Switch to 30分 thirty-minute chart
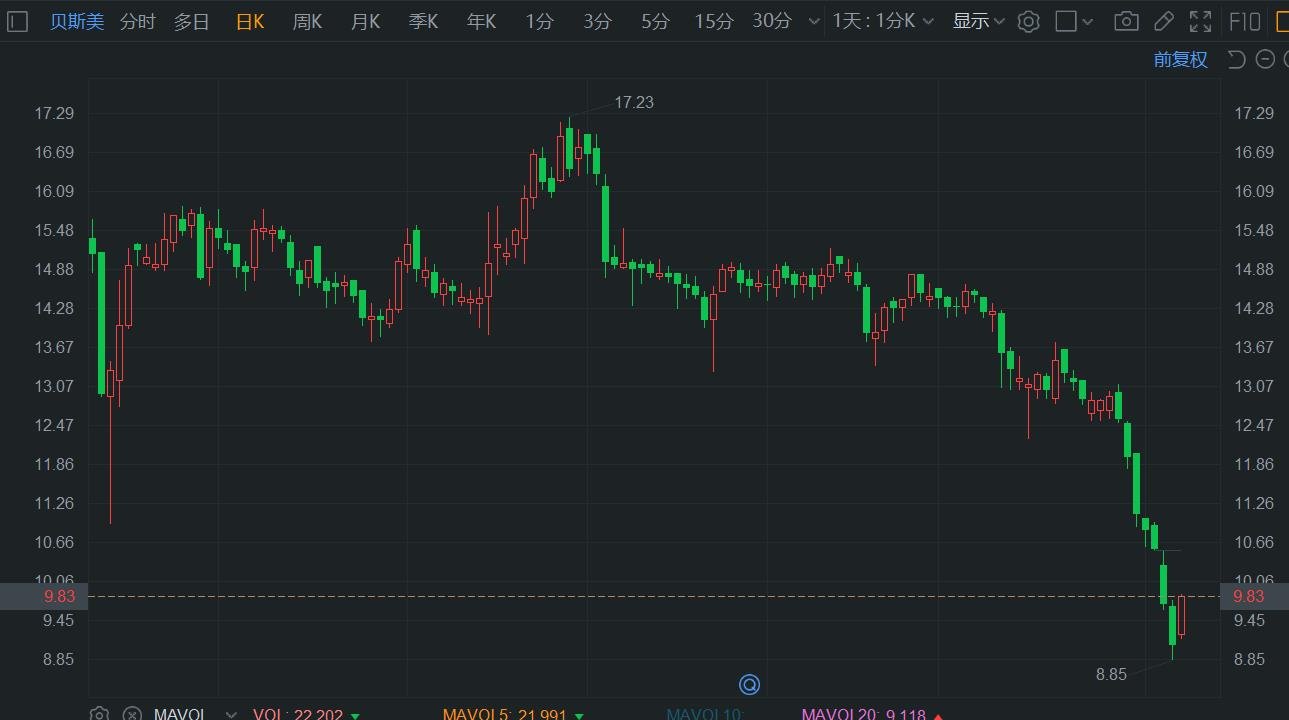The height and width of the screenshot is (720, 1289). 772,21
